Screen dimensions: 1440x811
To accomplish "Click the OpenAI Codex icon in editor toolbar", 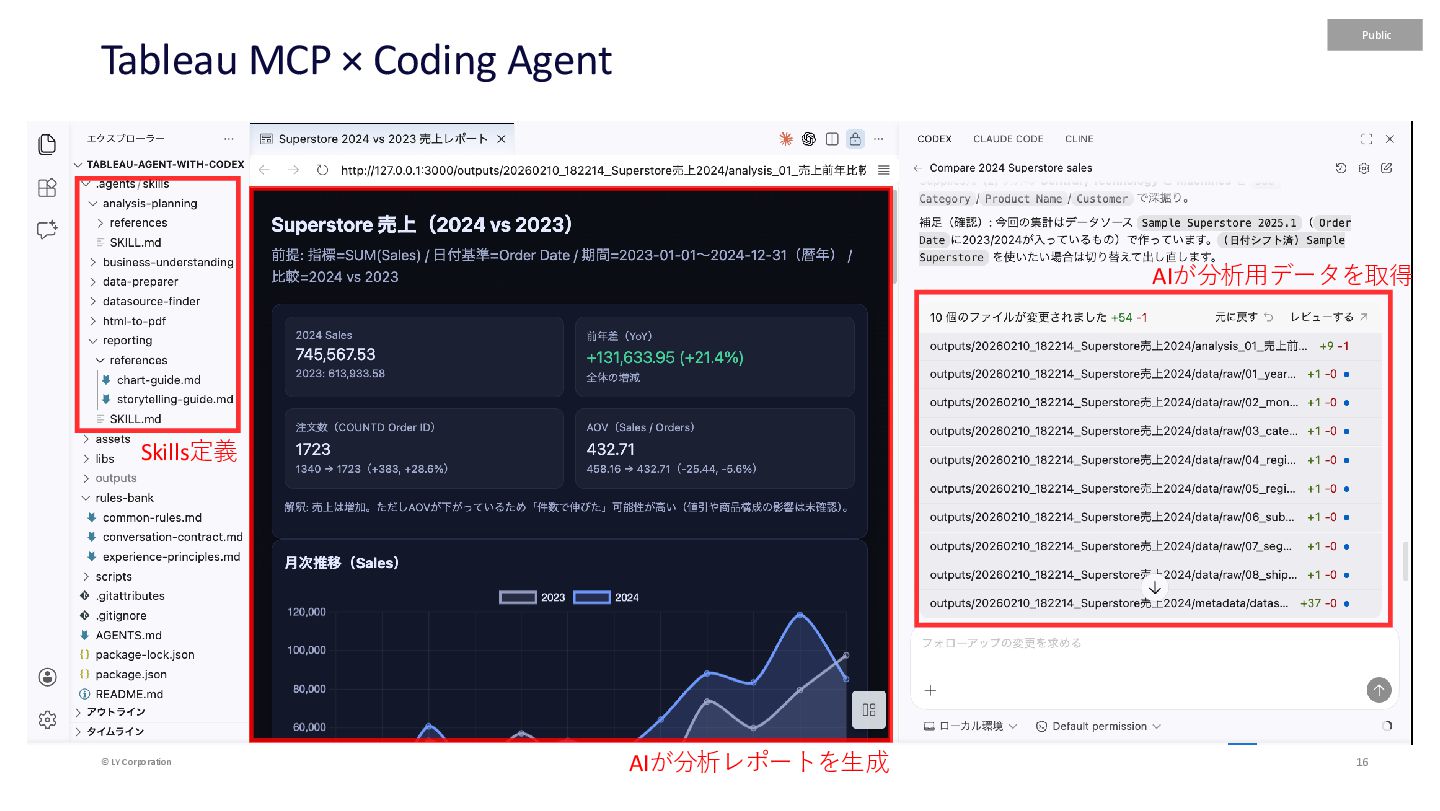I will click(810, 139).
